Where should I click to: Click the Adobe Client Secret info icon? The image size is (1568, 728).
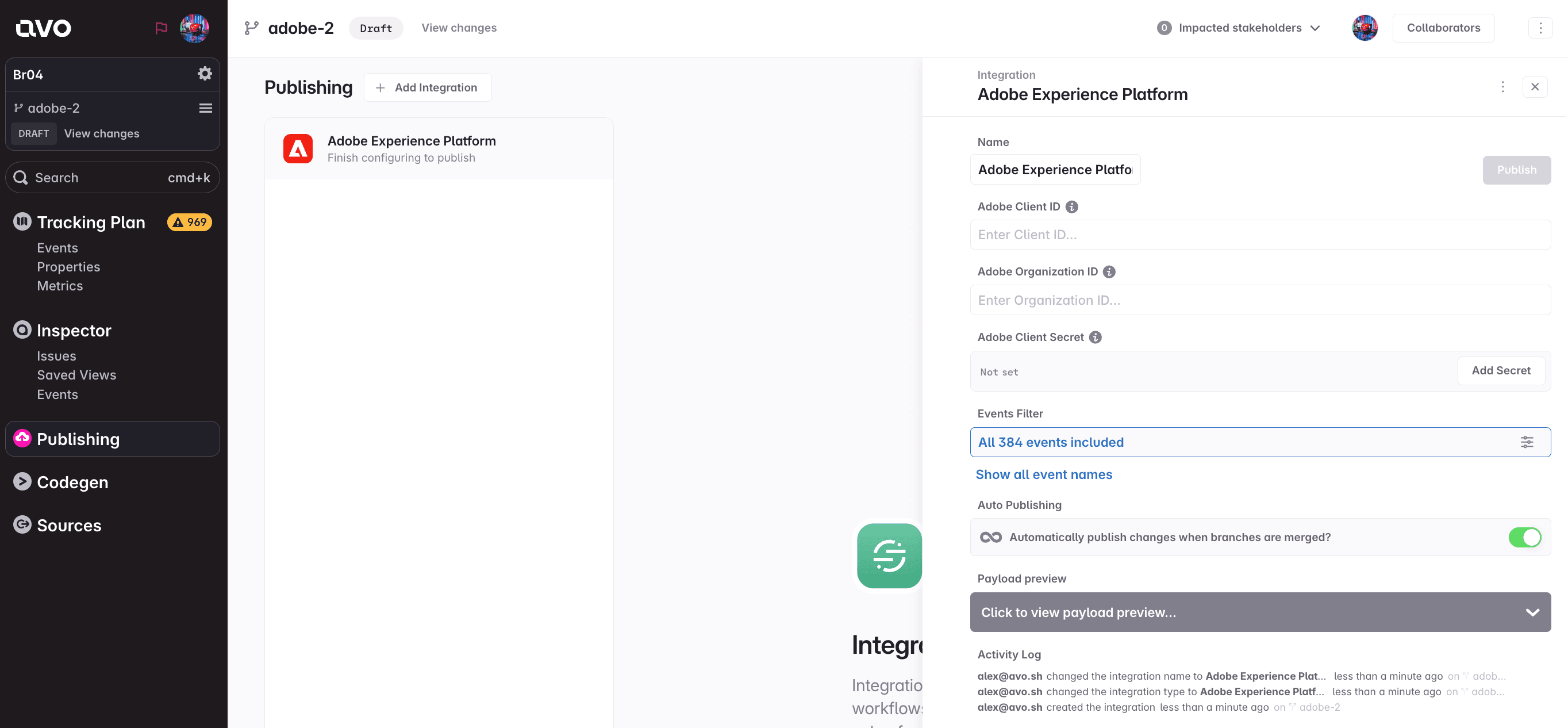pyautogui.click(x=1095, y=337)
